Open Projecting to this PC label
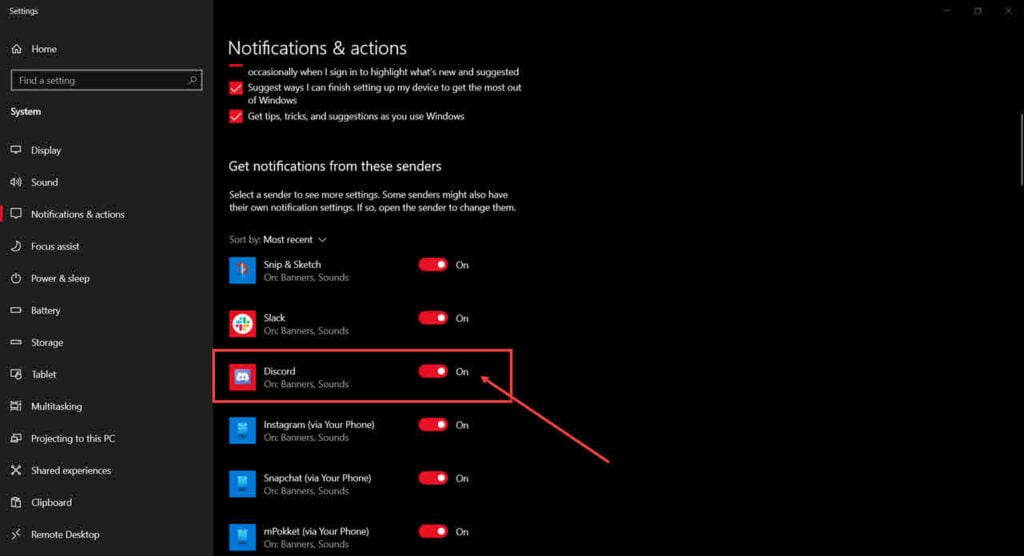This screenshot has width=1024, height=556. pos(73,438)
